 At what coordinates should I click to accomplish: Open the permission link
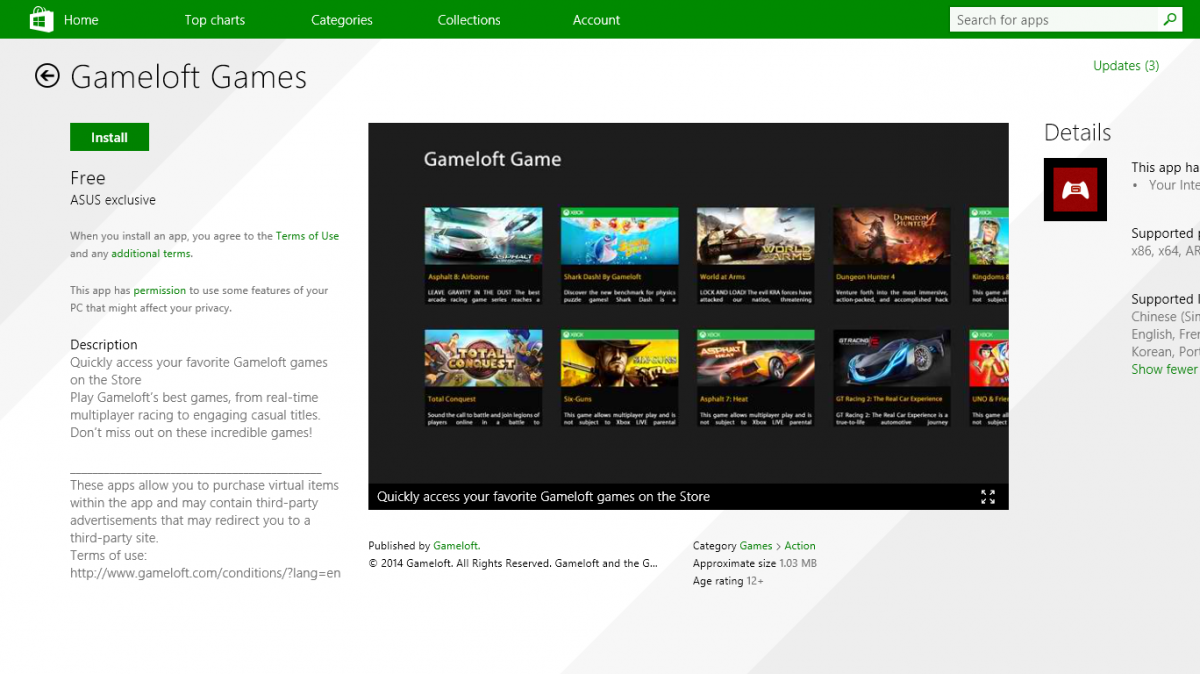point(160,290)
